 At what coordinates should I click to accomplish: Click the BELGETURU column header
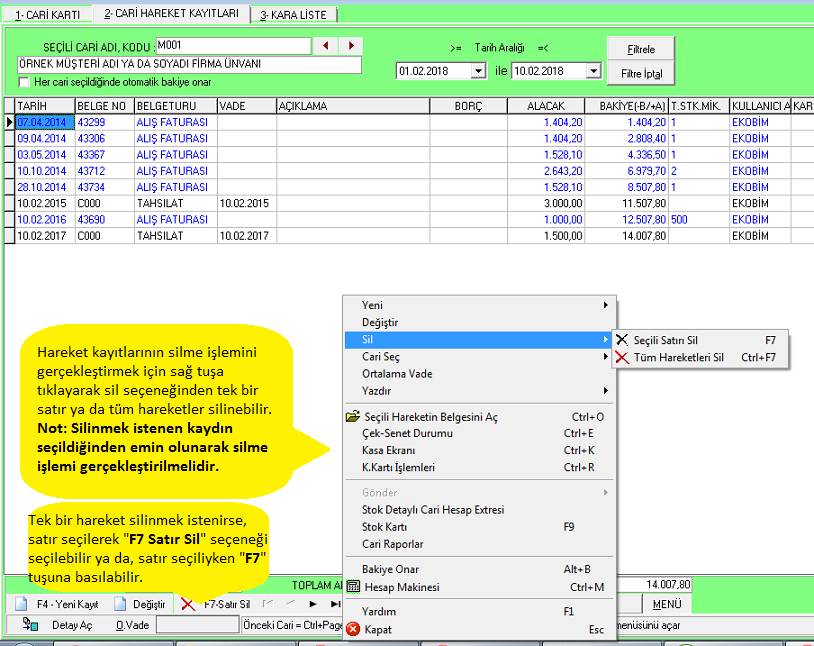click(x=176, y=106)
